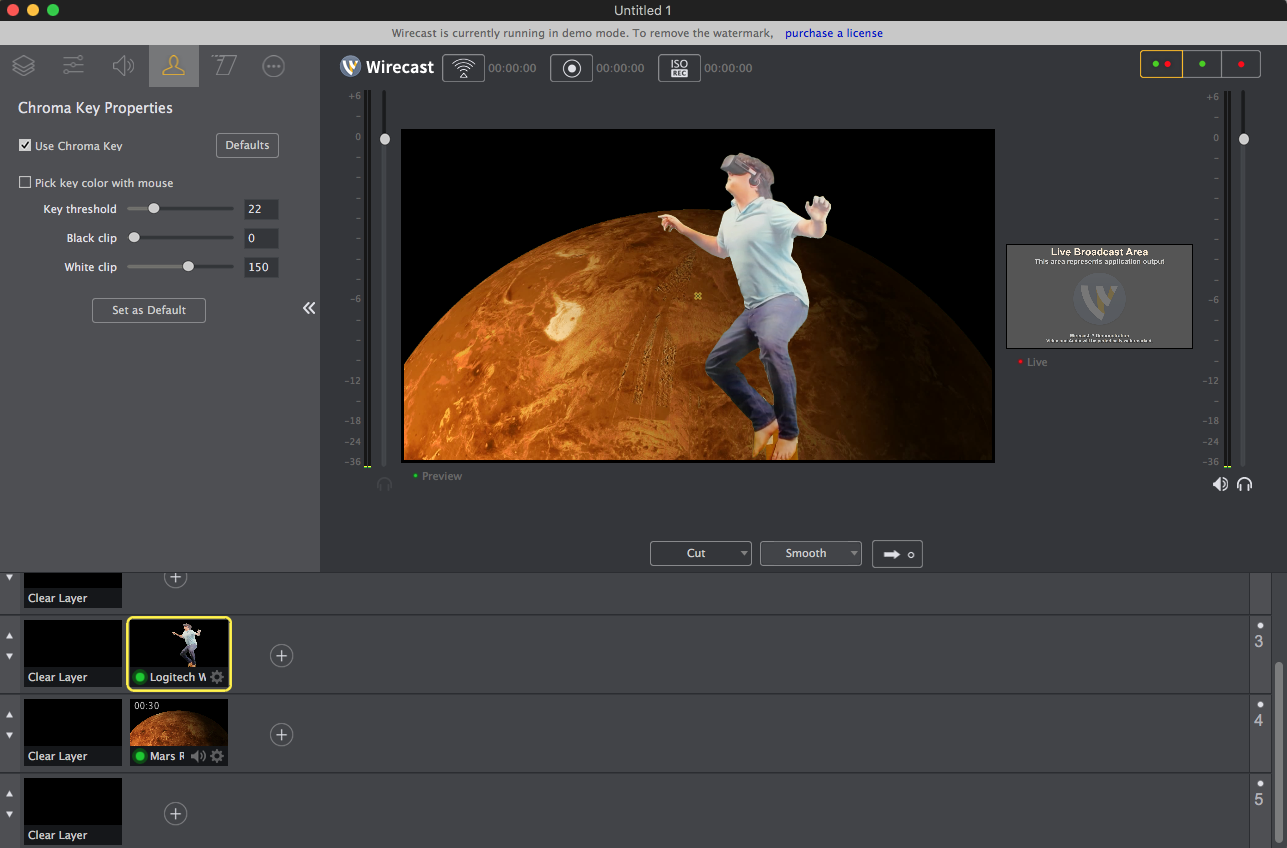Click the Defaults button
The height and width of the screenshot is (848, 1287).
pyautogui.click(x=247, y=145)
